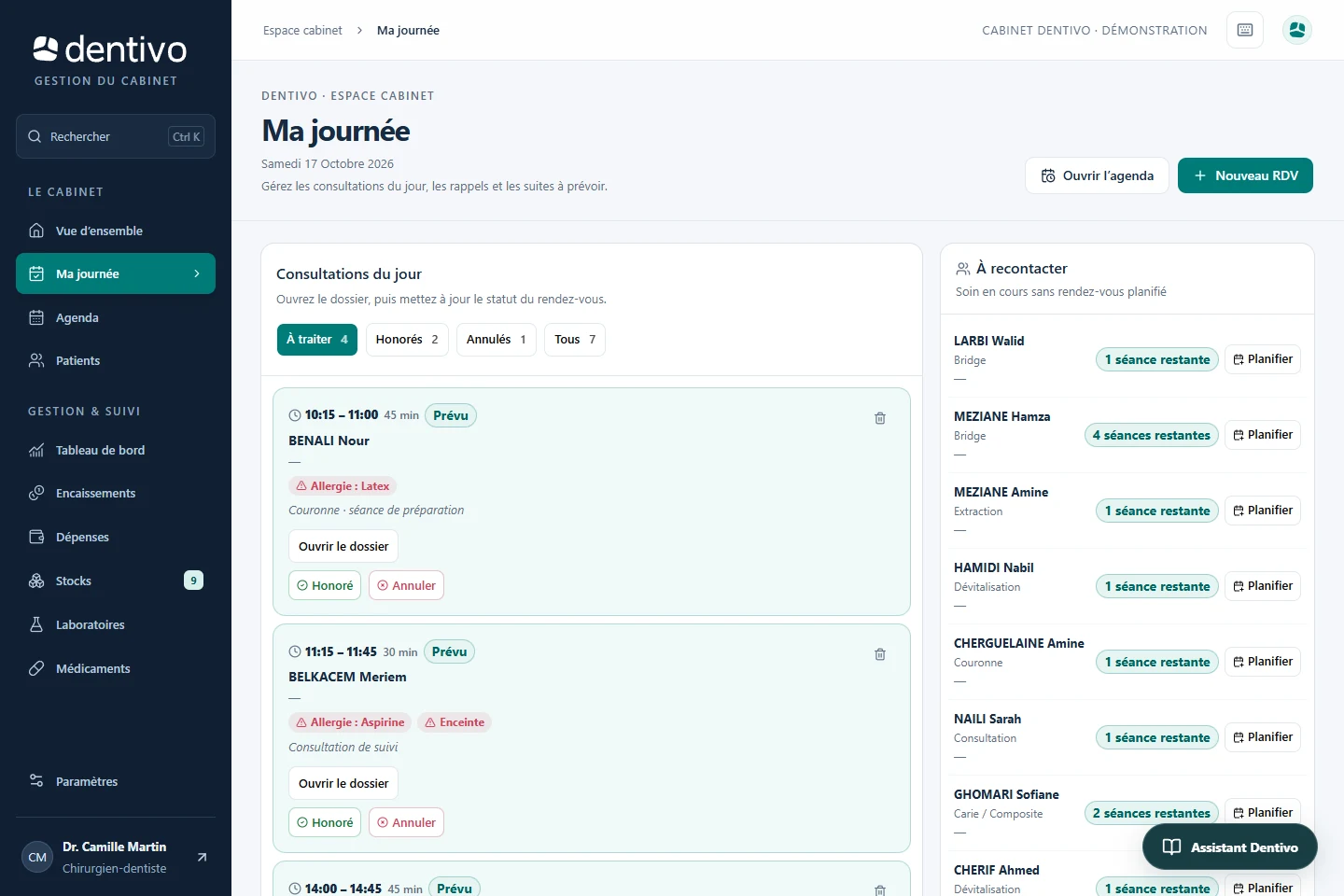Click the Patients icon in sidebar

point(36,360)
